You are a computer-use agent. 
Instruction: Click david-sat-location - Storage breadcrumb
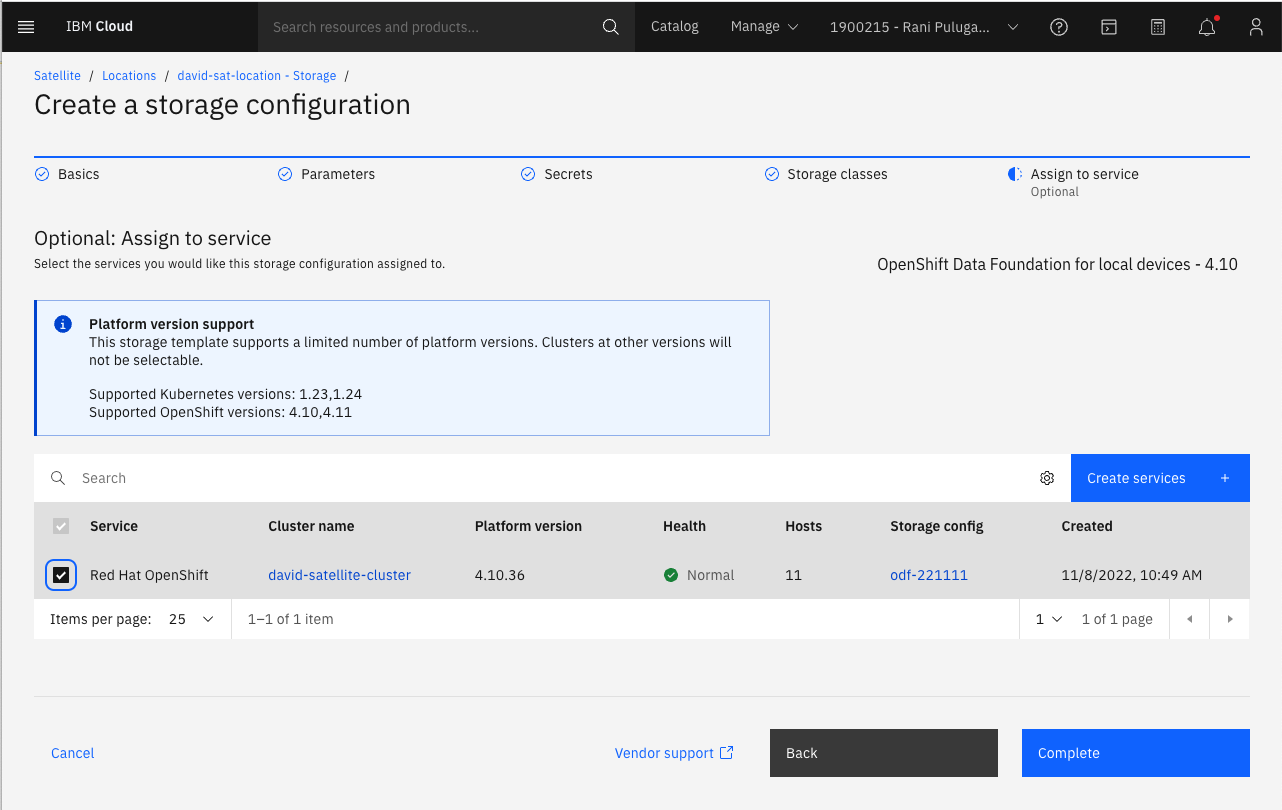point(257,75)
